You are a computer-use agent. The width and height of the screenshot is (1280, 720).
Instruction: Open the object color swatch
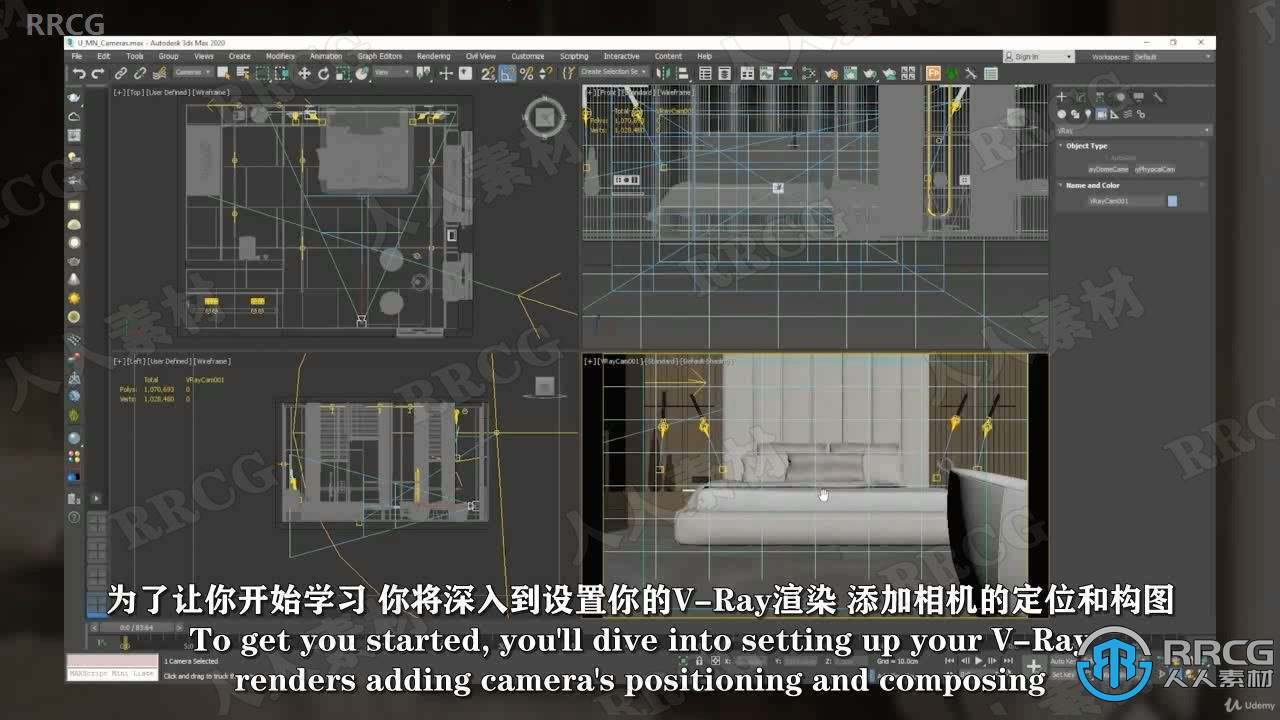tap(1173, 201)
